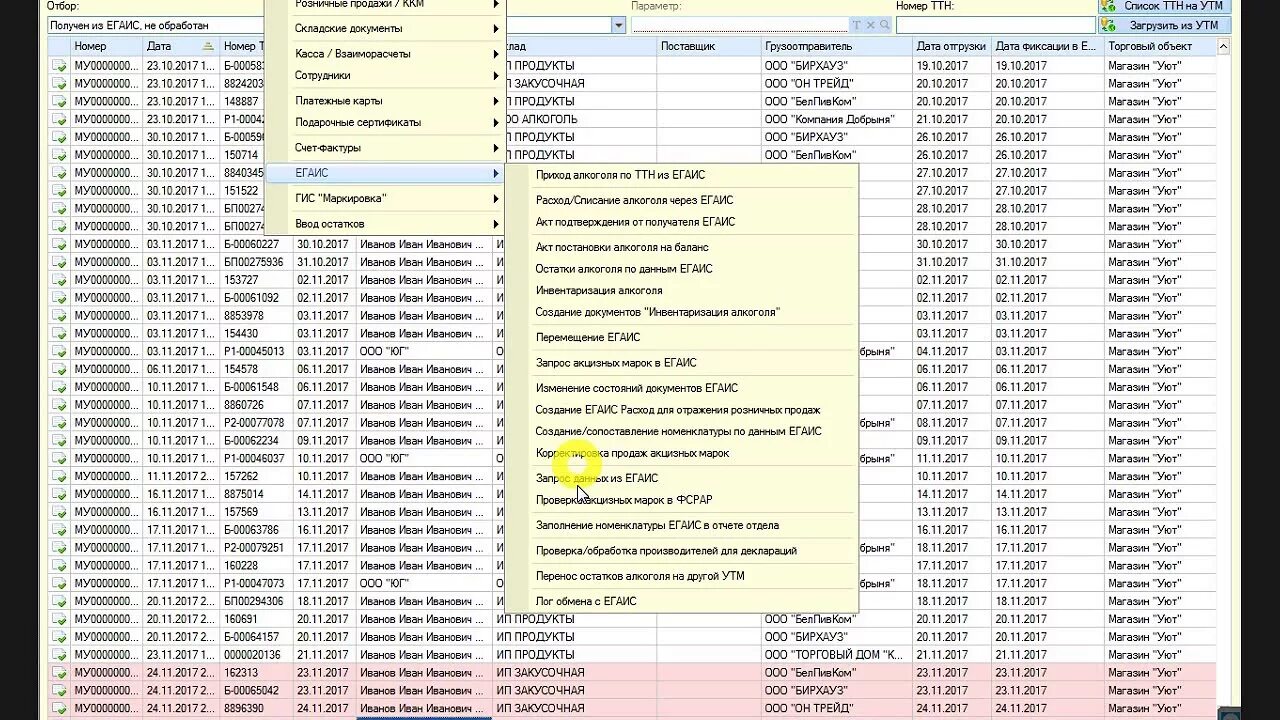1280x720 pixels.
Task: Click the document icon in row with TTN 160228
Action: pos(59,566)
